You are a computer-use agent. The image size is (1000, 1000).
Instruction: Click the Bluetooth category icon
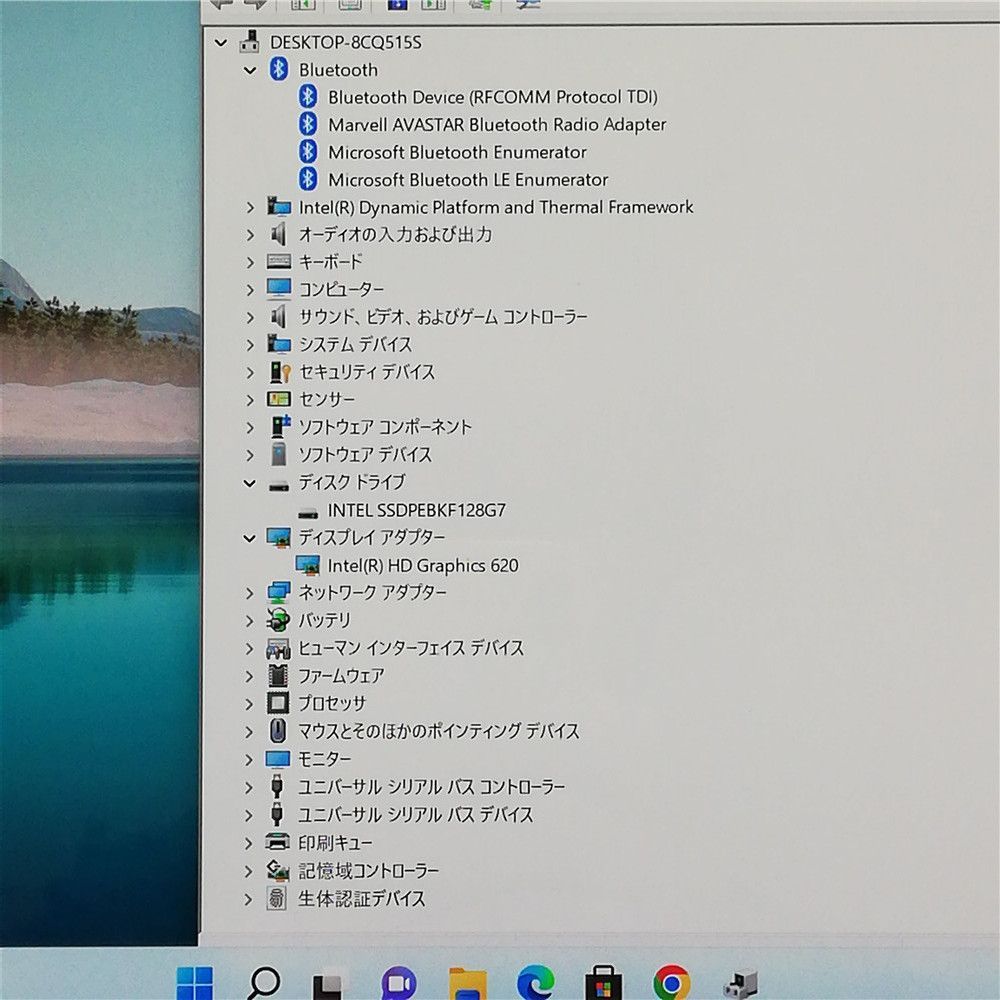pos(279,70)
